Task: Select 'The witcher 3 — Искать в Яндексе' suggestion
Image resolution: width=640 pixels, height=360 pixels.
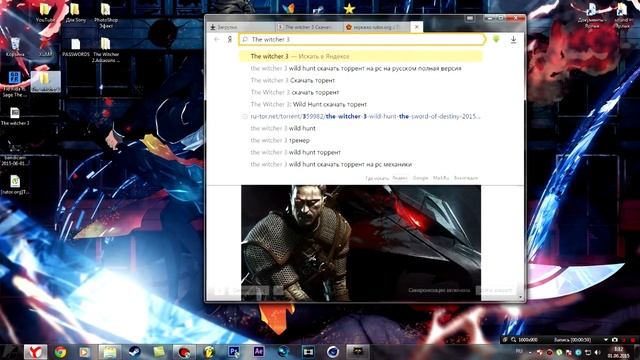Action: pyautogui.click(x=360, y=56)
